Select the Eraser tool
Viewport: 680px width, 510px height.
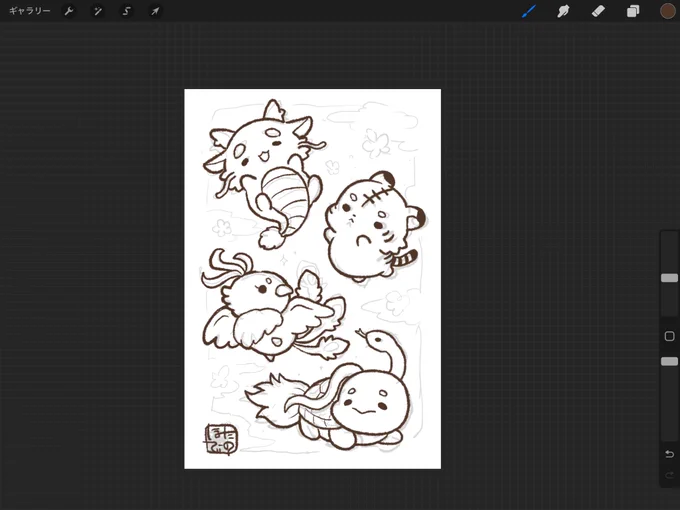coord(598,11)
